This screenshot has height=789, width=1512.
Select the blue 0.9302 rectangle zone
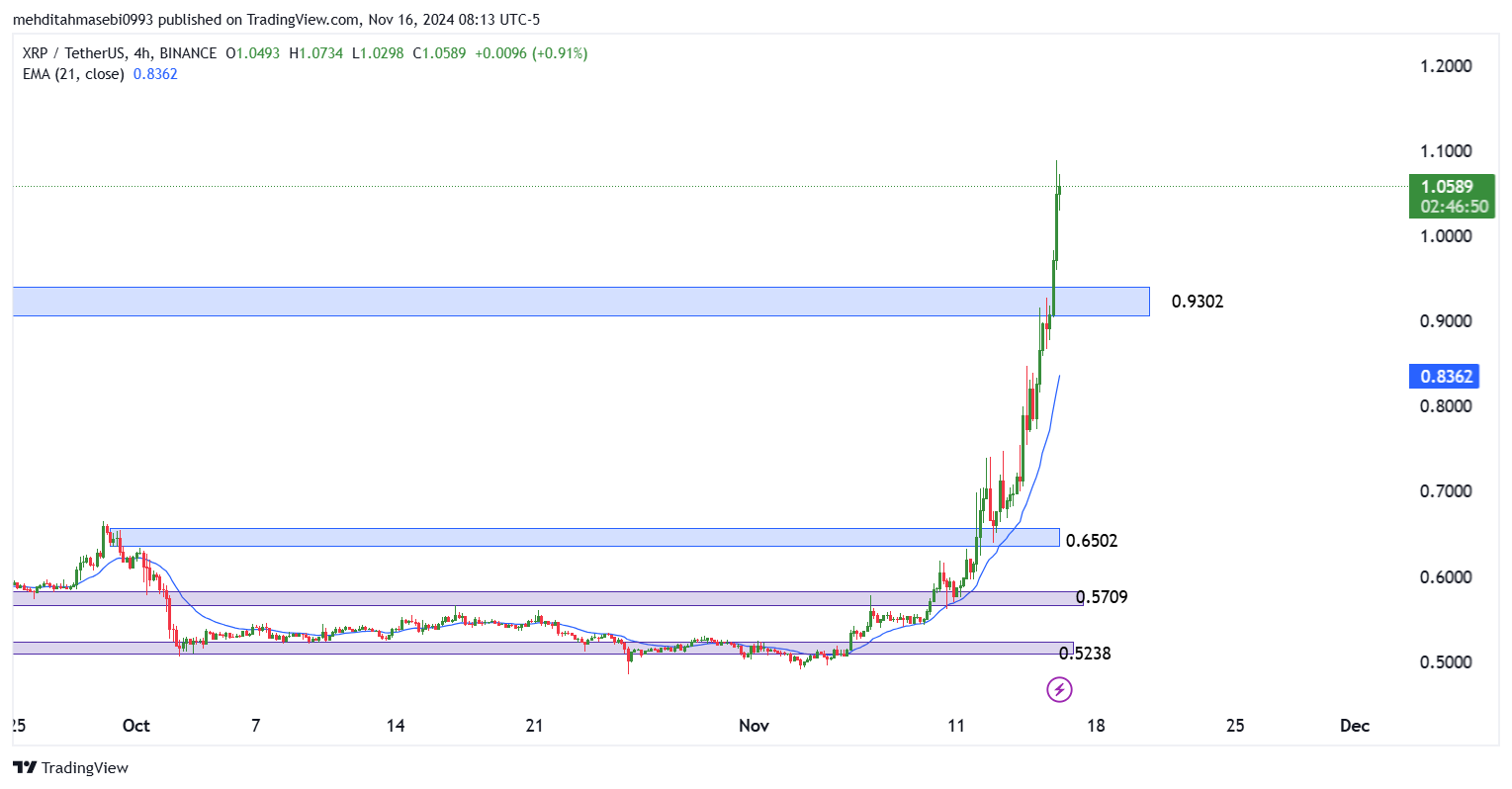point(580,302)
